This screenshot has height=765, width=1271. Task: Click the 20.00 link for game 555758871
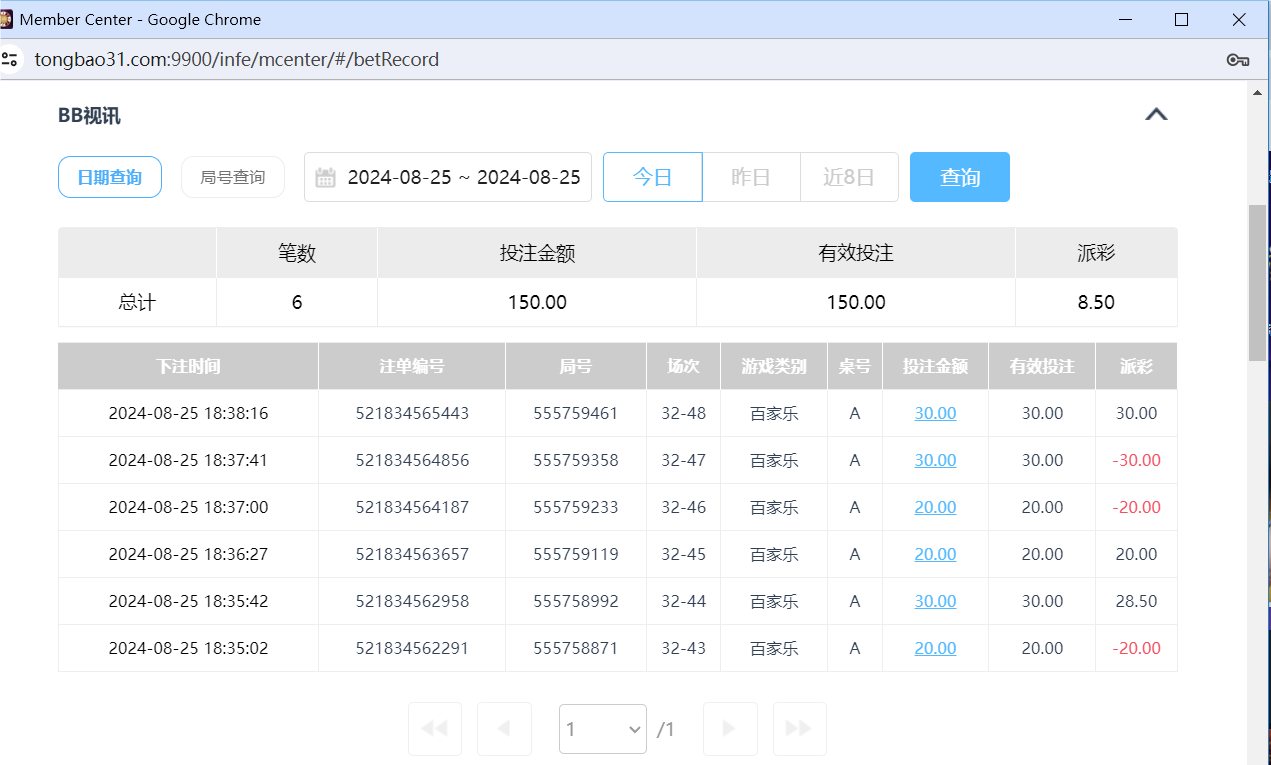pyautogui.click(x=934, y=648)
